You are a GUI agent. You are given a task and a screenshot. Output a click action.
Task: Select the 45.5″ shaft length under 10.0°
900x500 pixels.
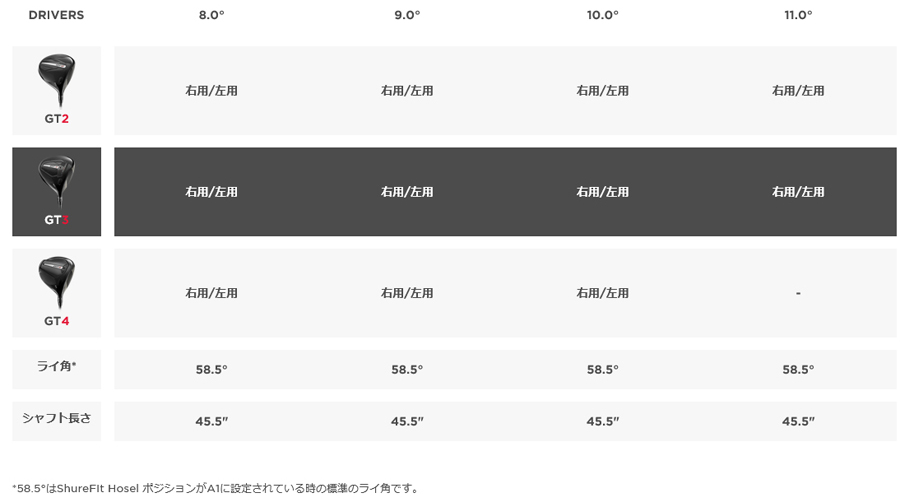(x=602, y=421)
